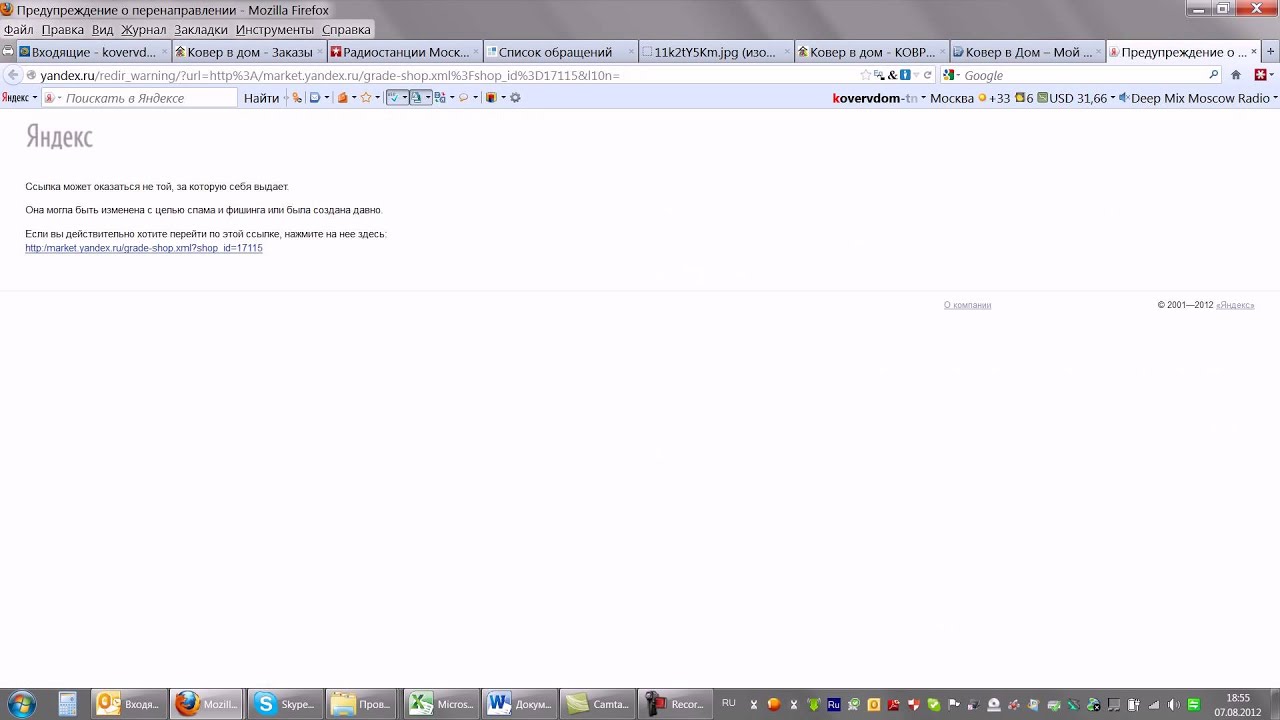Switch to the 11k2tY5Km.jpg tab
This screenshot has height=720, width=1280.
point(717,52)
